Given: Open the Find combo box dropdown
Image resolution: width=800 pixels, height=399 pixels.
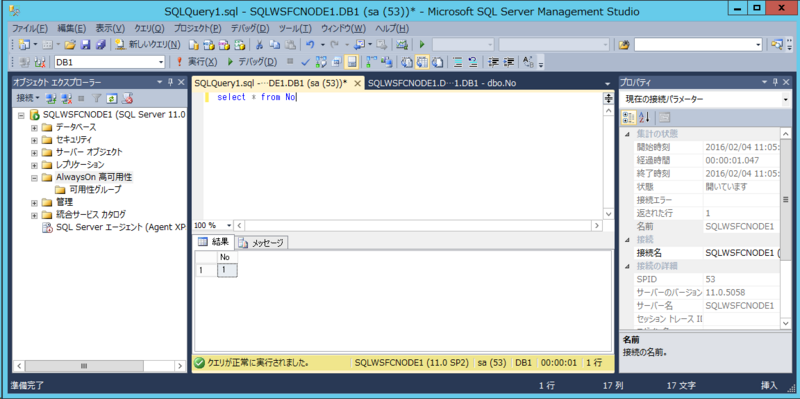Looking at the screenshot, I should (x=758, y=45).
